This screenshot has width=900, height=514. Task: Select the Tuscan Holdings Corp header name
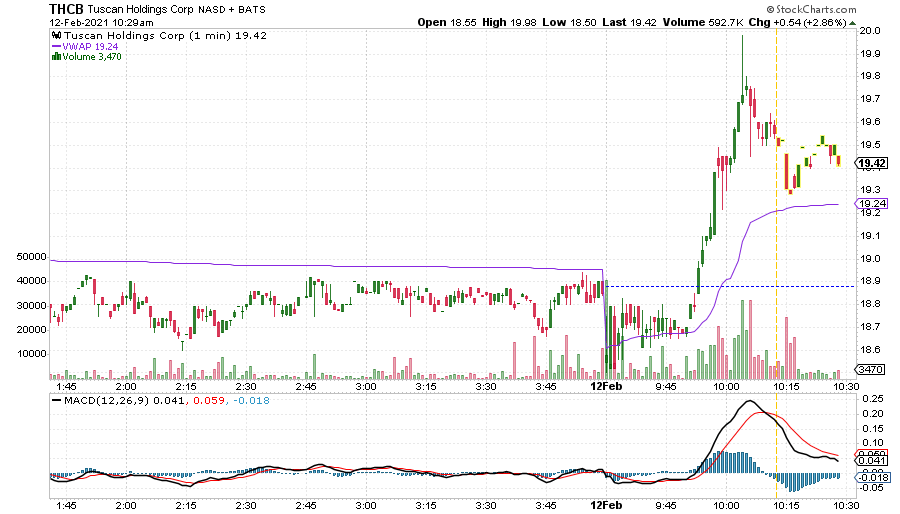pyautogui.click(x=141, y=9)
